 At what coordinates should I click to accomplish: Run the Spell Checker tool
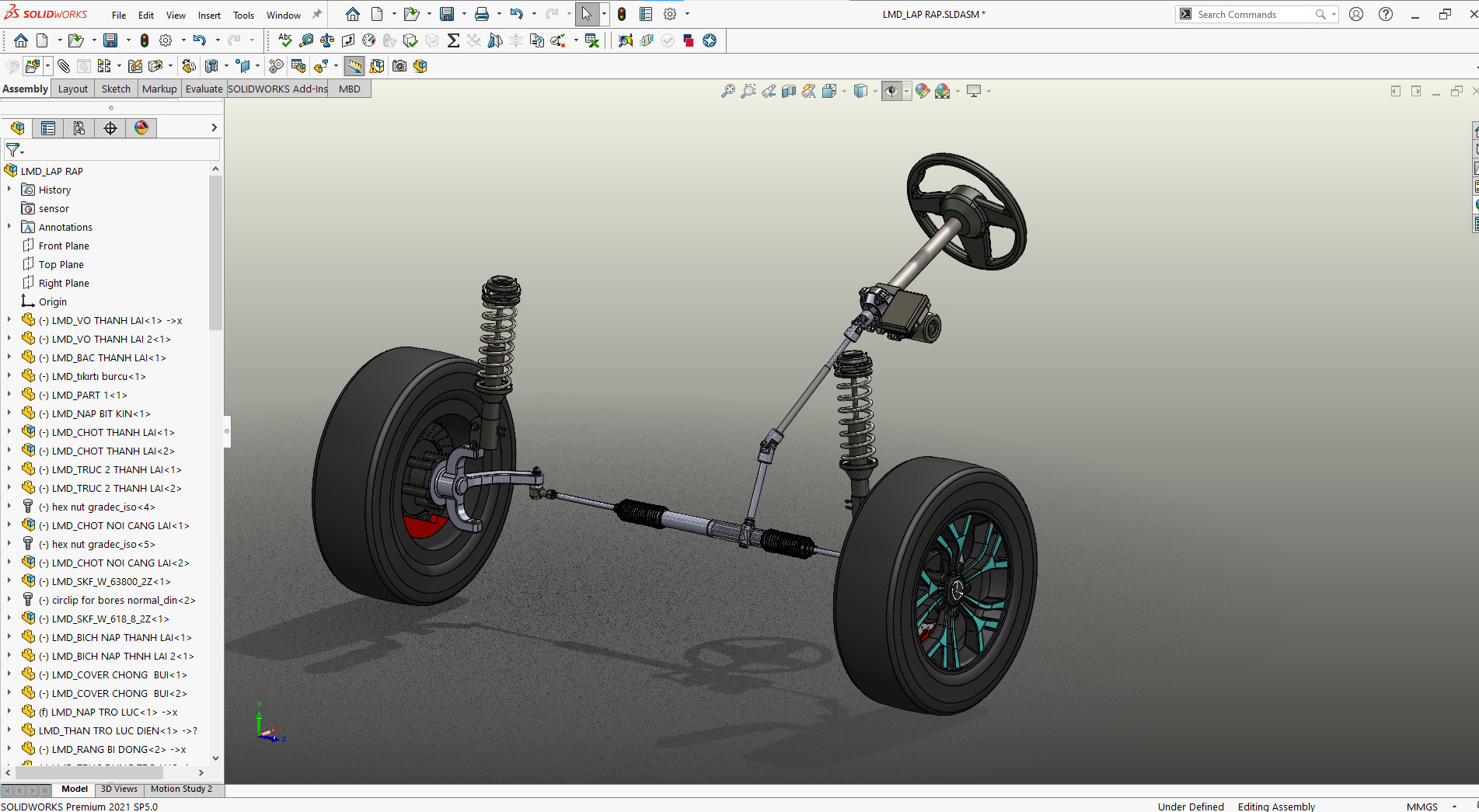[285, 40]
